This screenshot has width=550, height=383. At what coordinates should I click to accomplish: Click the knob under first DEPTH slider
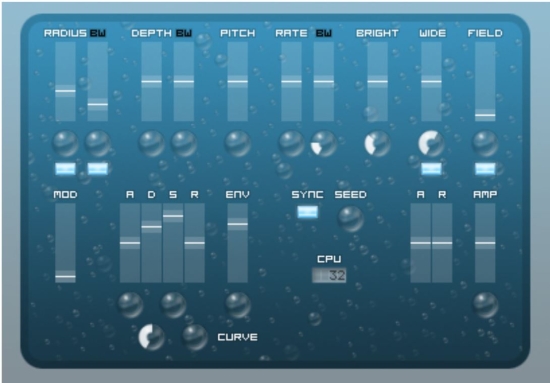tap(152, 144)
